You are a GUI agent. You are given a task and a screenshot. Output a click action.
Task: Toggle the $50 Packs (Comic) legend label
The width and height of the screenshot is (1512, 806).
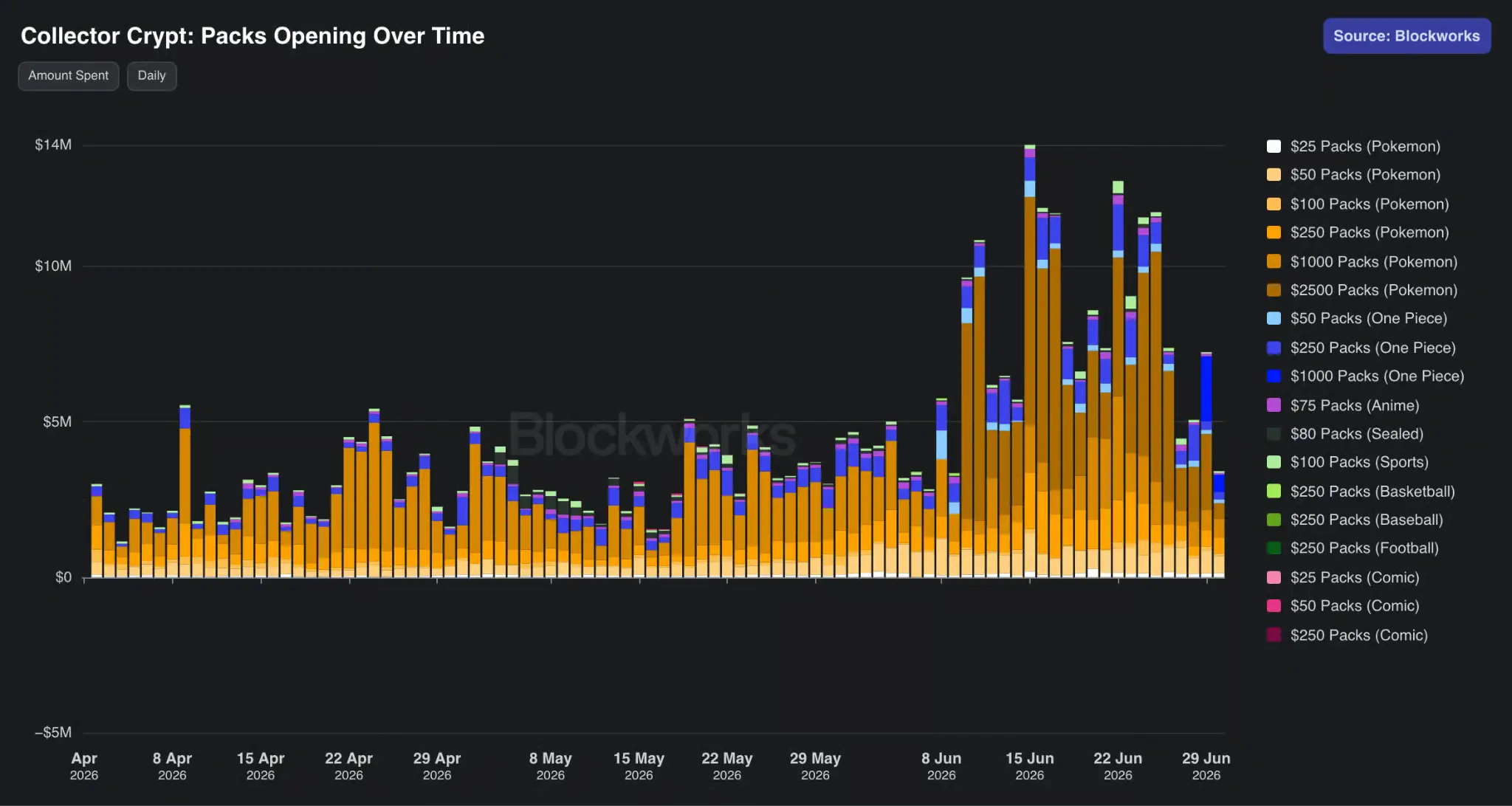coord(1355,606)
